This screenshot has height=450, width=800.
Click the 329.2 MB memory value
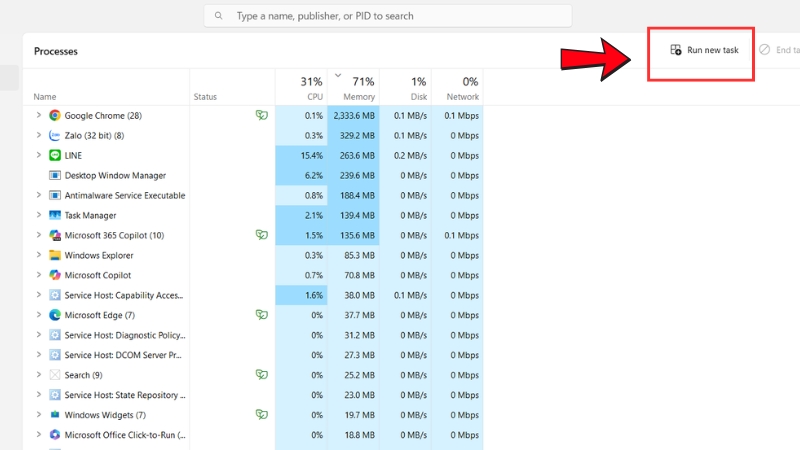357,136
